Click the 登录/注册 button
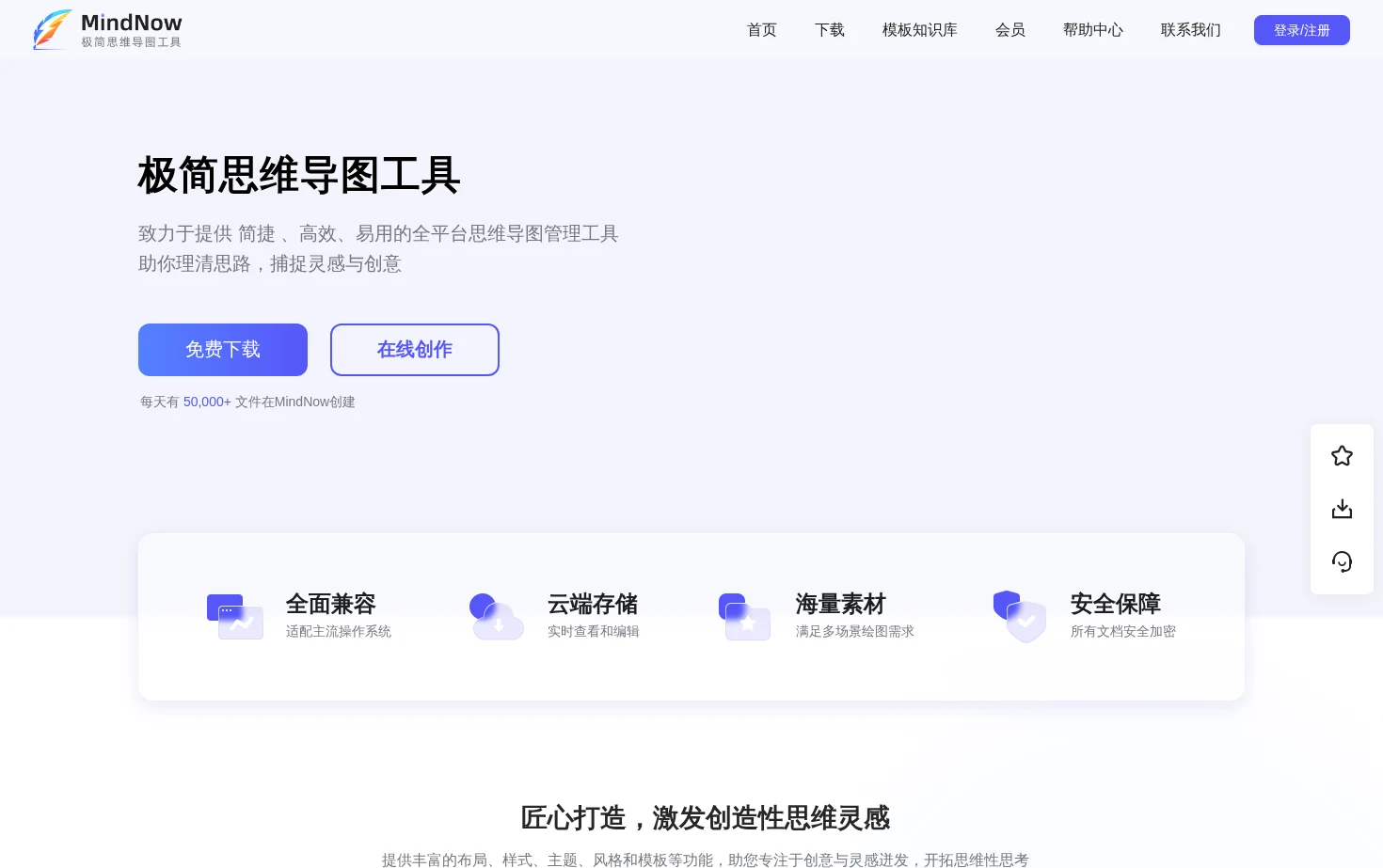The height and width of the screenshot is (868, 1383). click(1302, 30)
